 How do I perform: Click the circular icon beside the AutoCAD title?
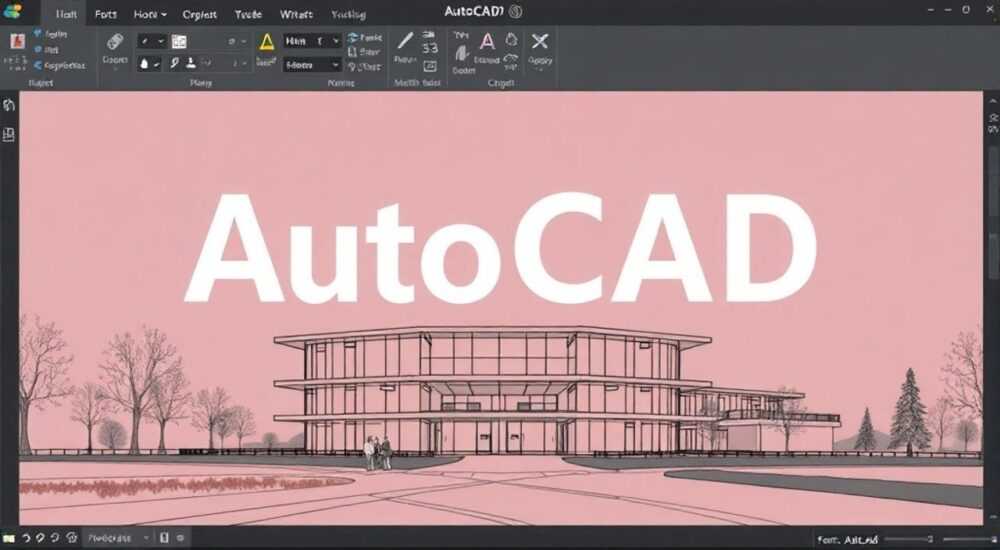516,11
